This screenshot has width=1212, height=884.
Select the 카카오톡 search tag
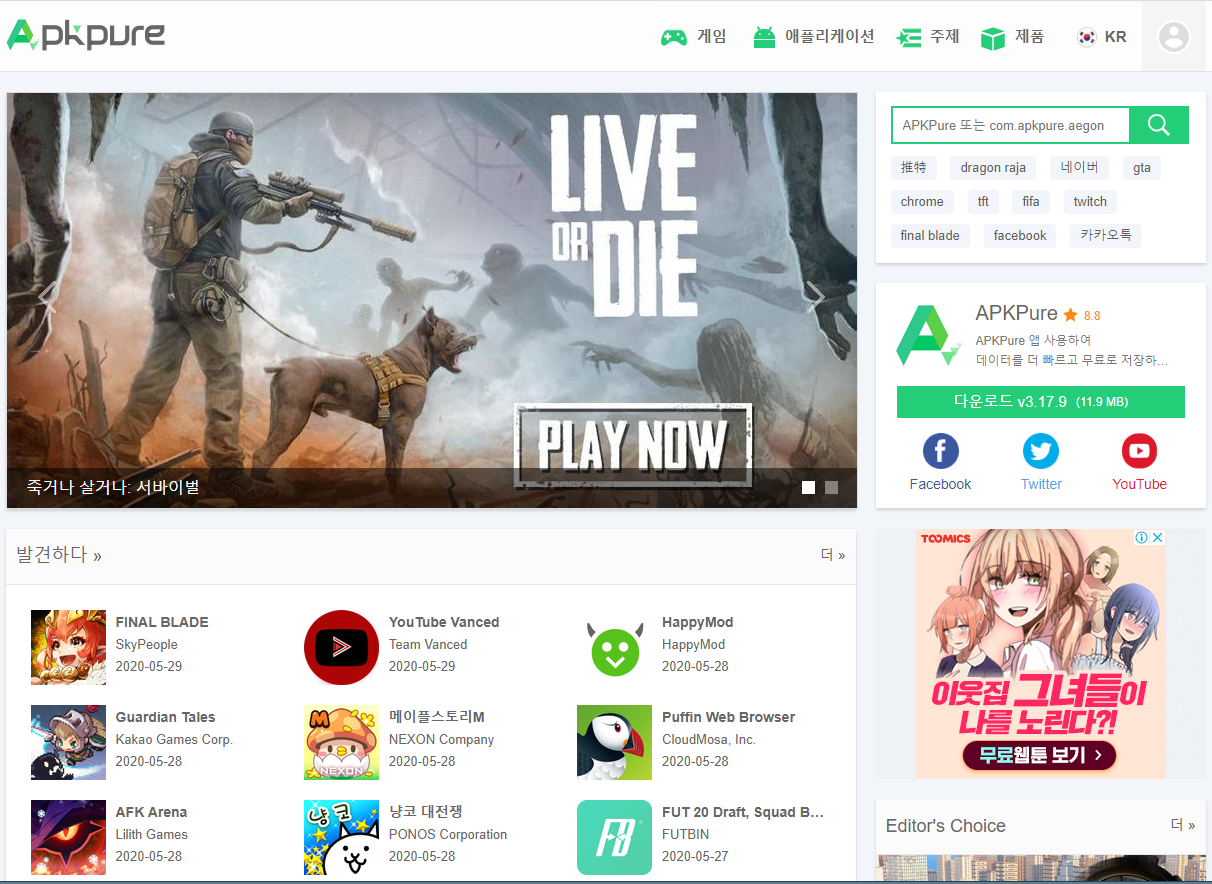pos(1106,235)
